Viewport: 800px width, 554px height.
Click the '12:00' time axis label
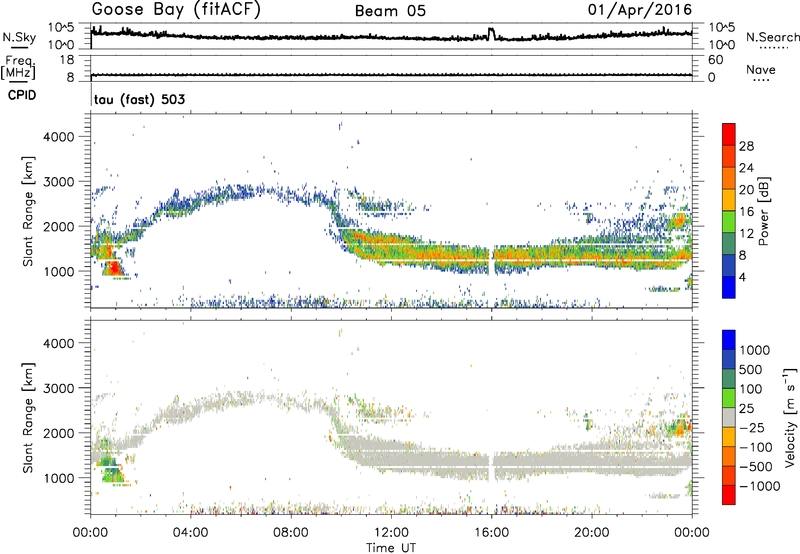pyautogui.click(x=391, y=533)
